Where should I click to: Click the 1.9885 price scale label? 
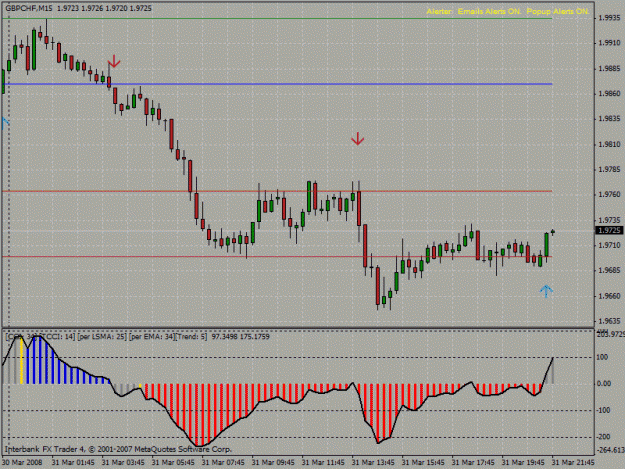(609, 69)
